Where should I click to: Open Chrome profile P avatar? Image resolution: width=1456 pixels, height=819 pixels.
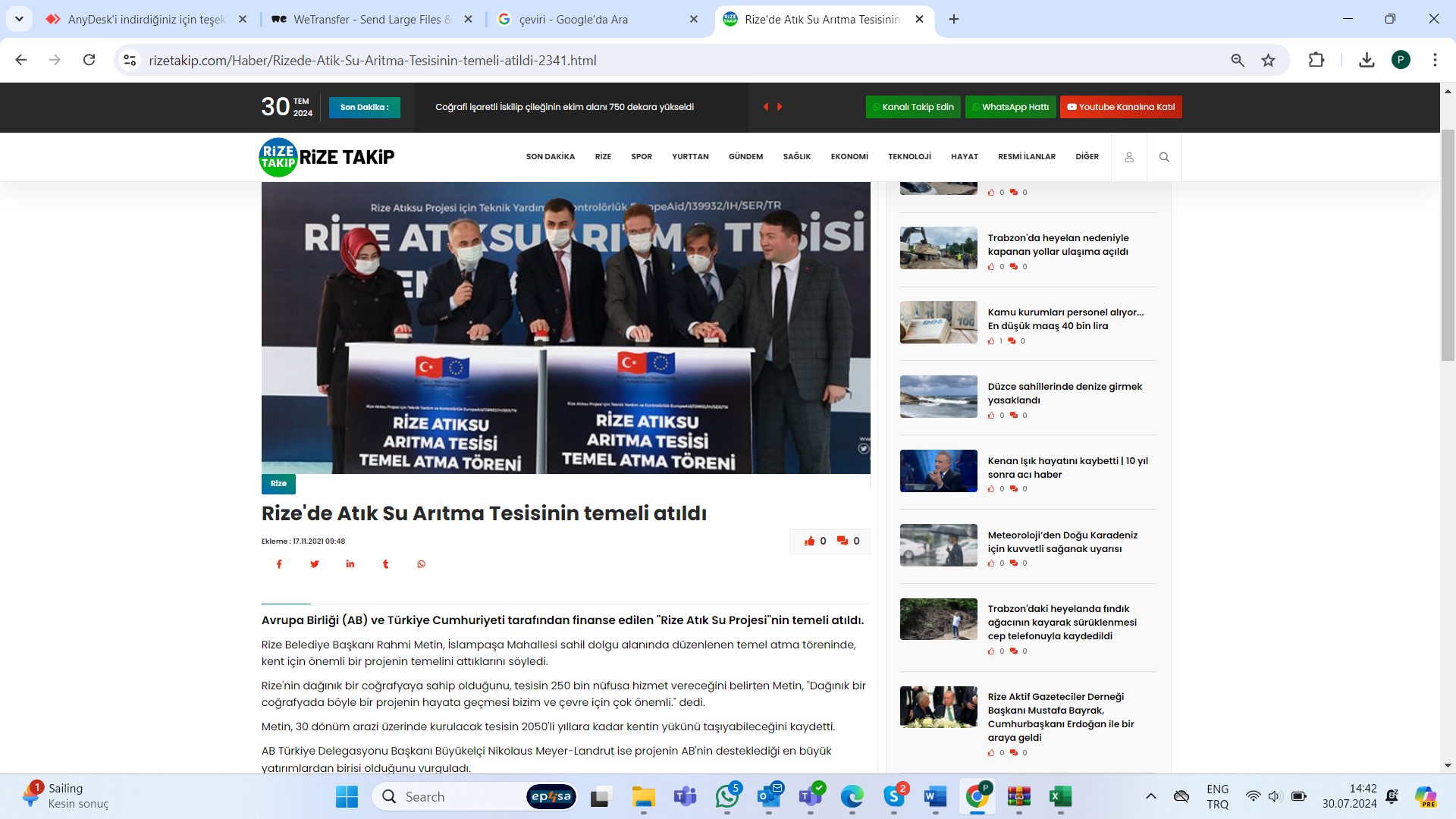pos(1401,60)
